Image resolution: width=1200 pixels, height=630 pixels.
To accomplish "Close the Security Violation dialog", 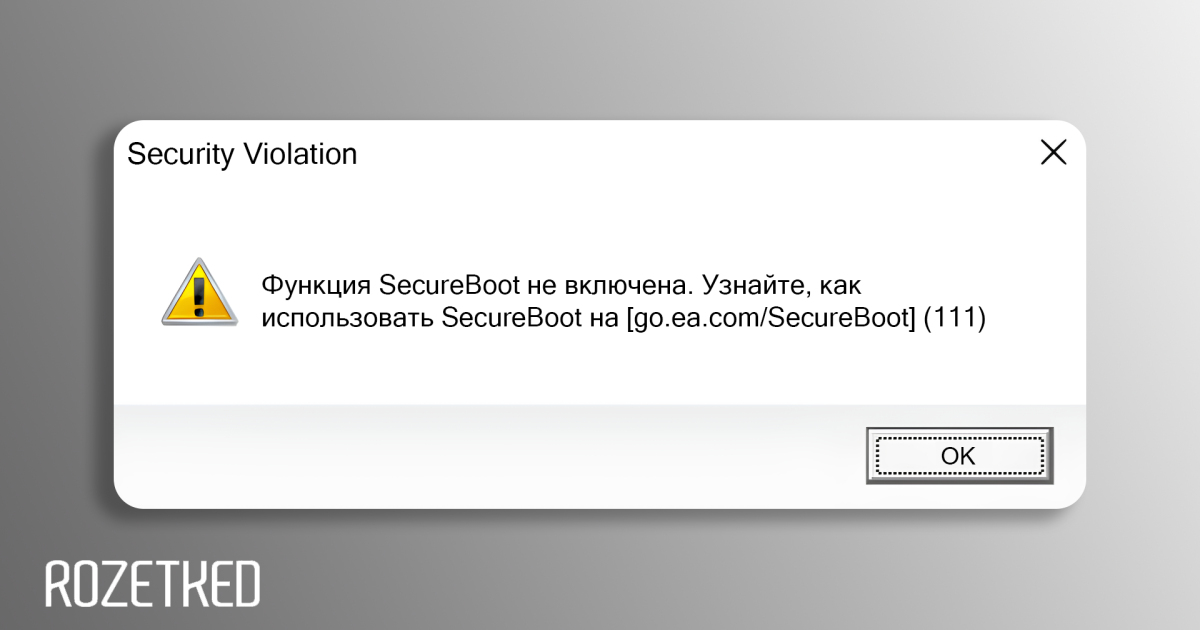I will 1053,153.
